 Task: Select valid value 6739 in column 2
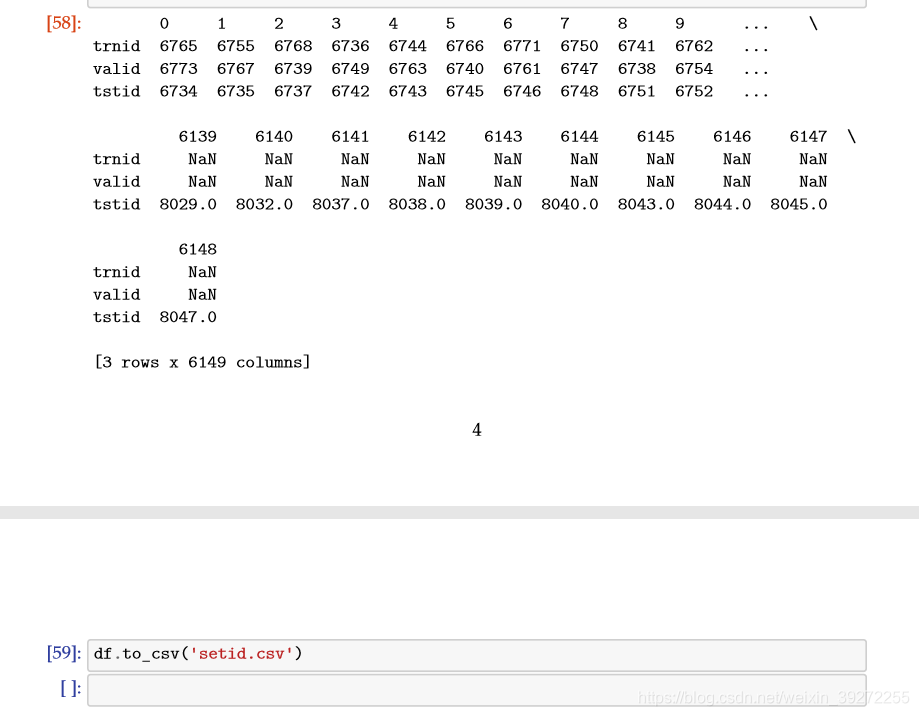(x=293, y=69)
